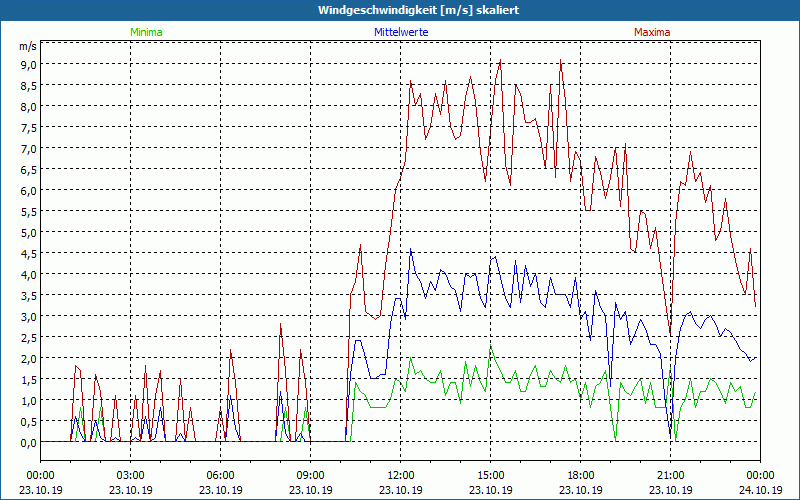Click the blue Mittelwerte legend label
The width and height of the screenshot is (800, 500).
click(401, 32)
